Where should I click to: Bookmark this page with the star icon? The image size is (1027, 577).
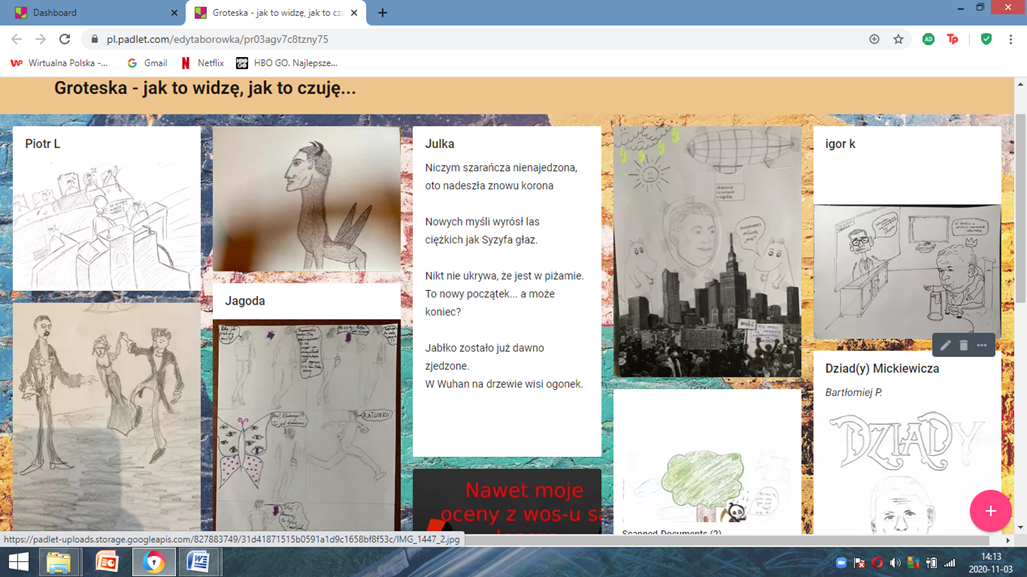(x=898, y=39)
